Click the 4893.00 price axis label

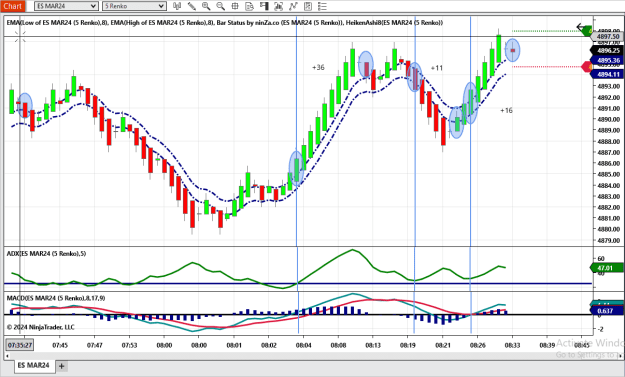click(x=608, y=86)
